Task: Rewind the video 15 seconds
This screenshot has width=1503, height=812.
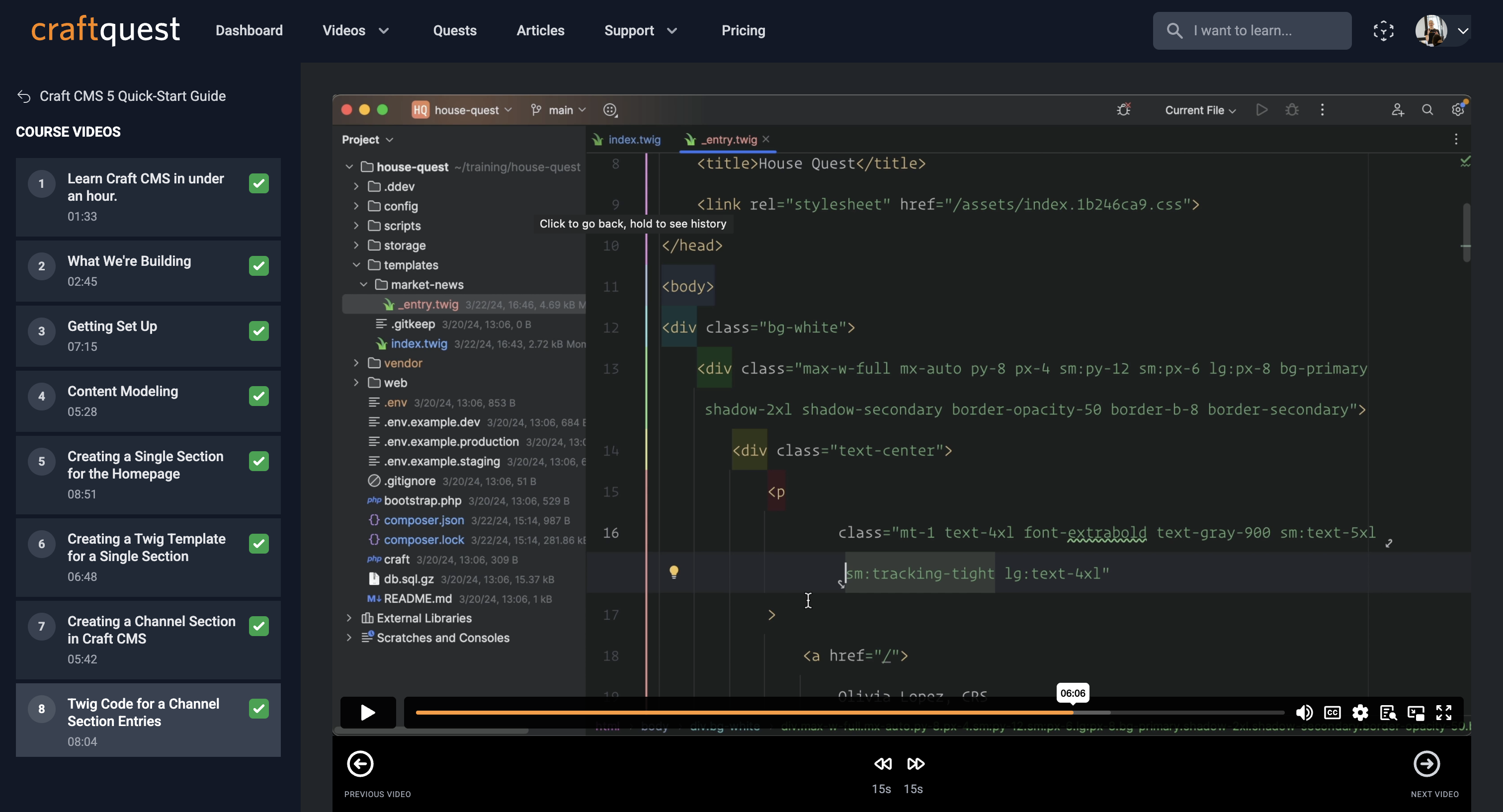Action: coord(882,764)
